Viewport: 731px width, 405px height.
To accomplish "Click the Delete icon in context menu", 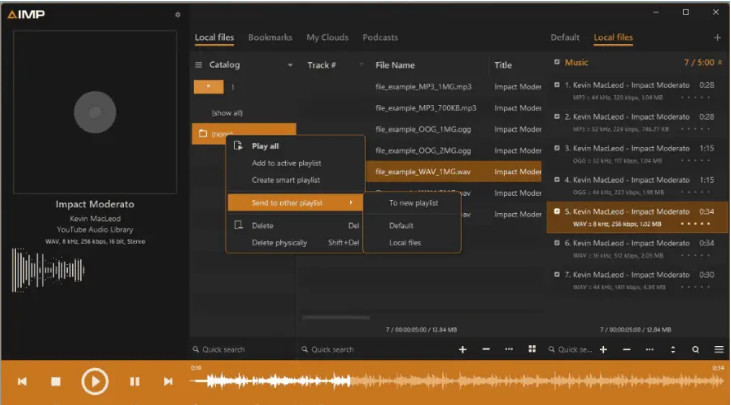I will (238, 225).
